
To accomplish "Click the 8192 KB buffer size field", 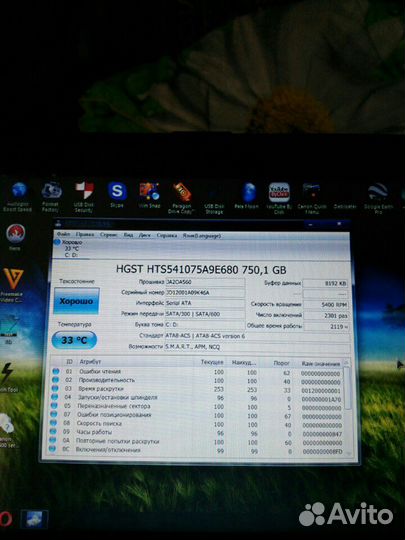I will 325,284.
